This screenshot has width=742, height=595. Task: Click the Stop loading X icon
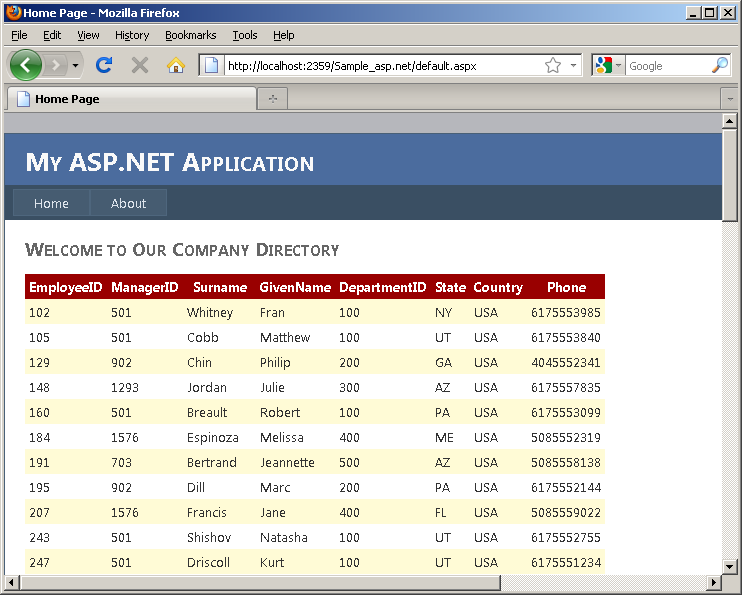pyautogui.click(x=140, y=65)
